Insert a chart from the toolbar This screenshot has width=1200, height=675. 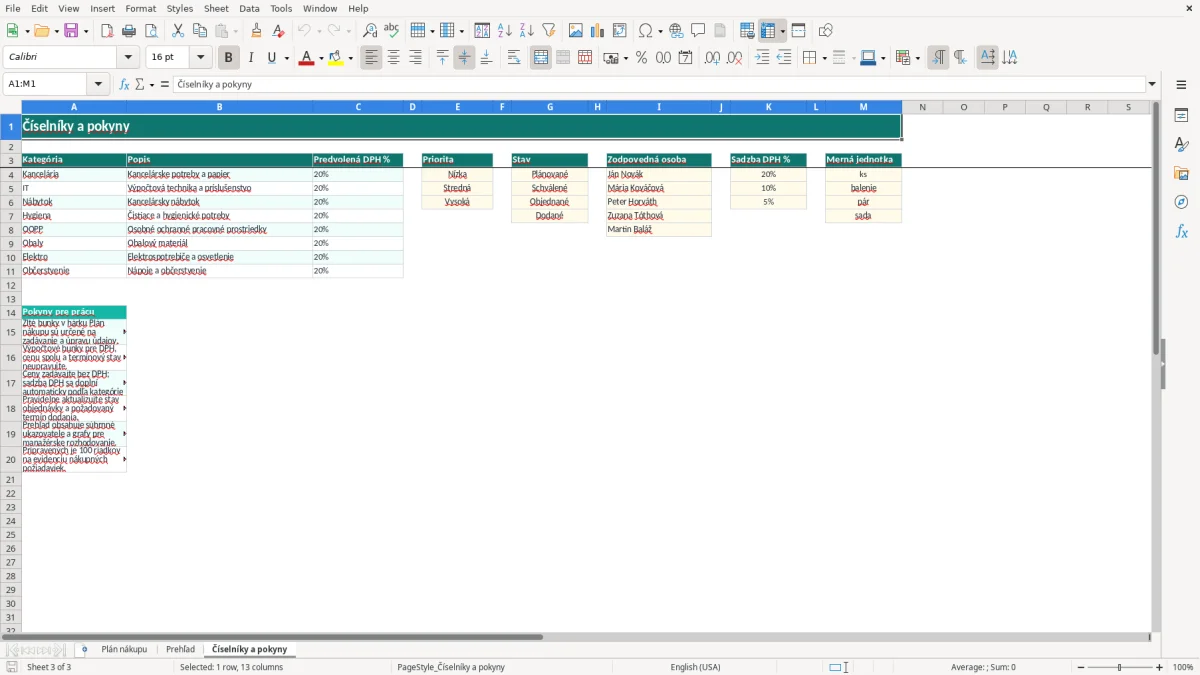(x=598, y=31)
